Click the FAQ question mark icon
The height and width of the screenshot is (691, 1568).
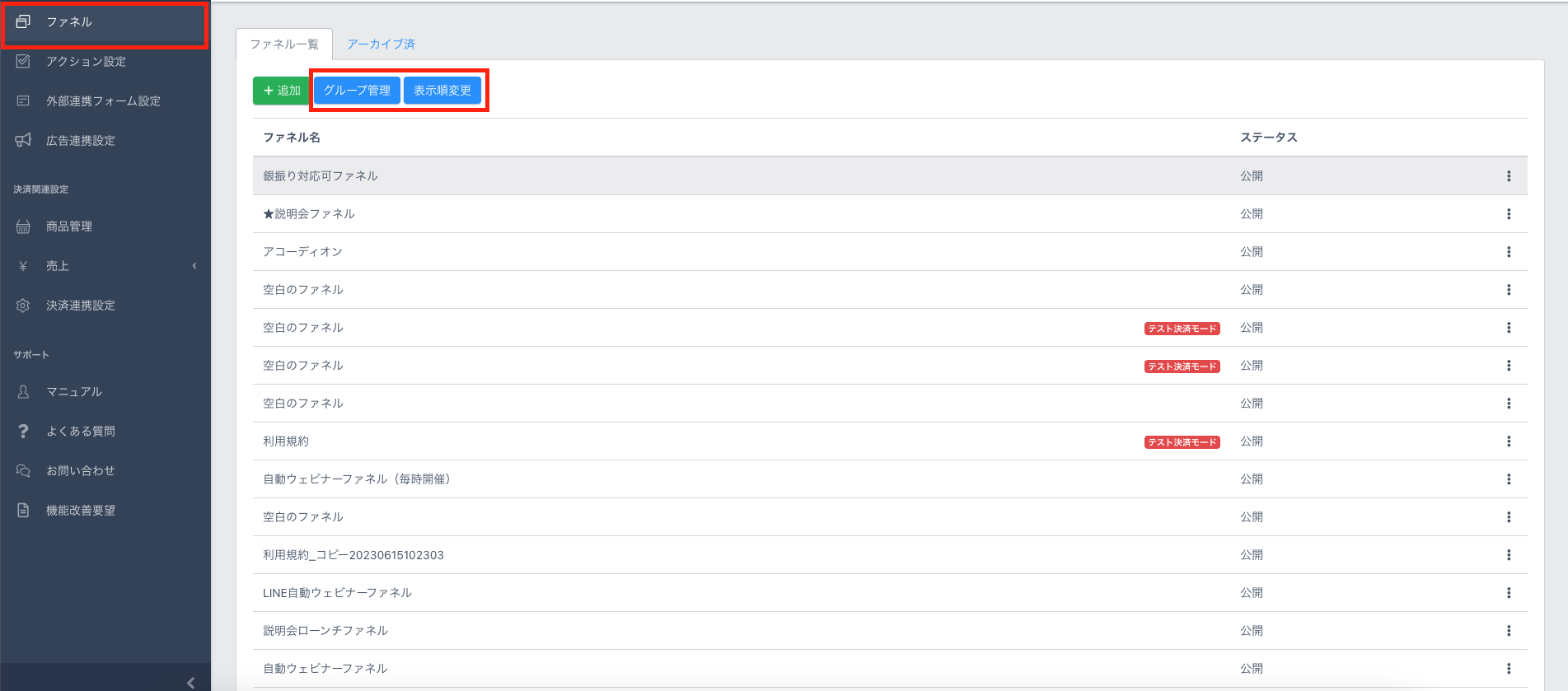click(23, 432)
